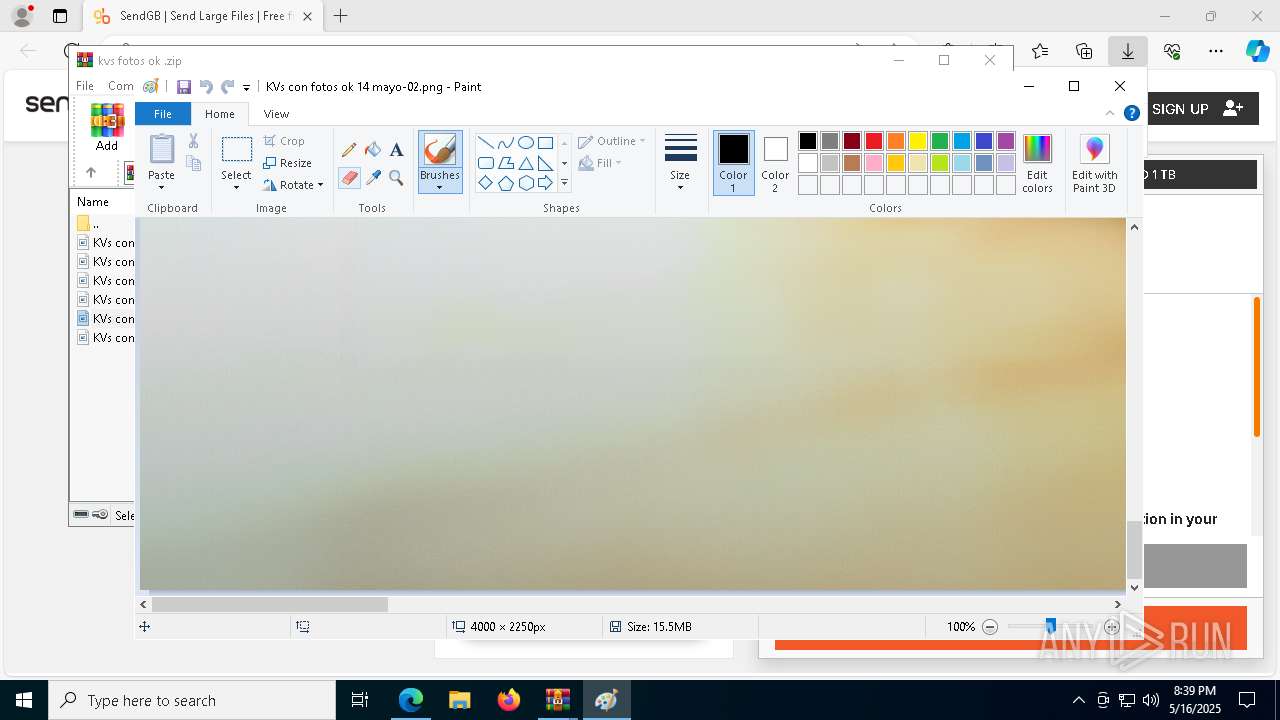
Task: Select the Hexagon shape
Action: [x=526, y=183]
